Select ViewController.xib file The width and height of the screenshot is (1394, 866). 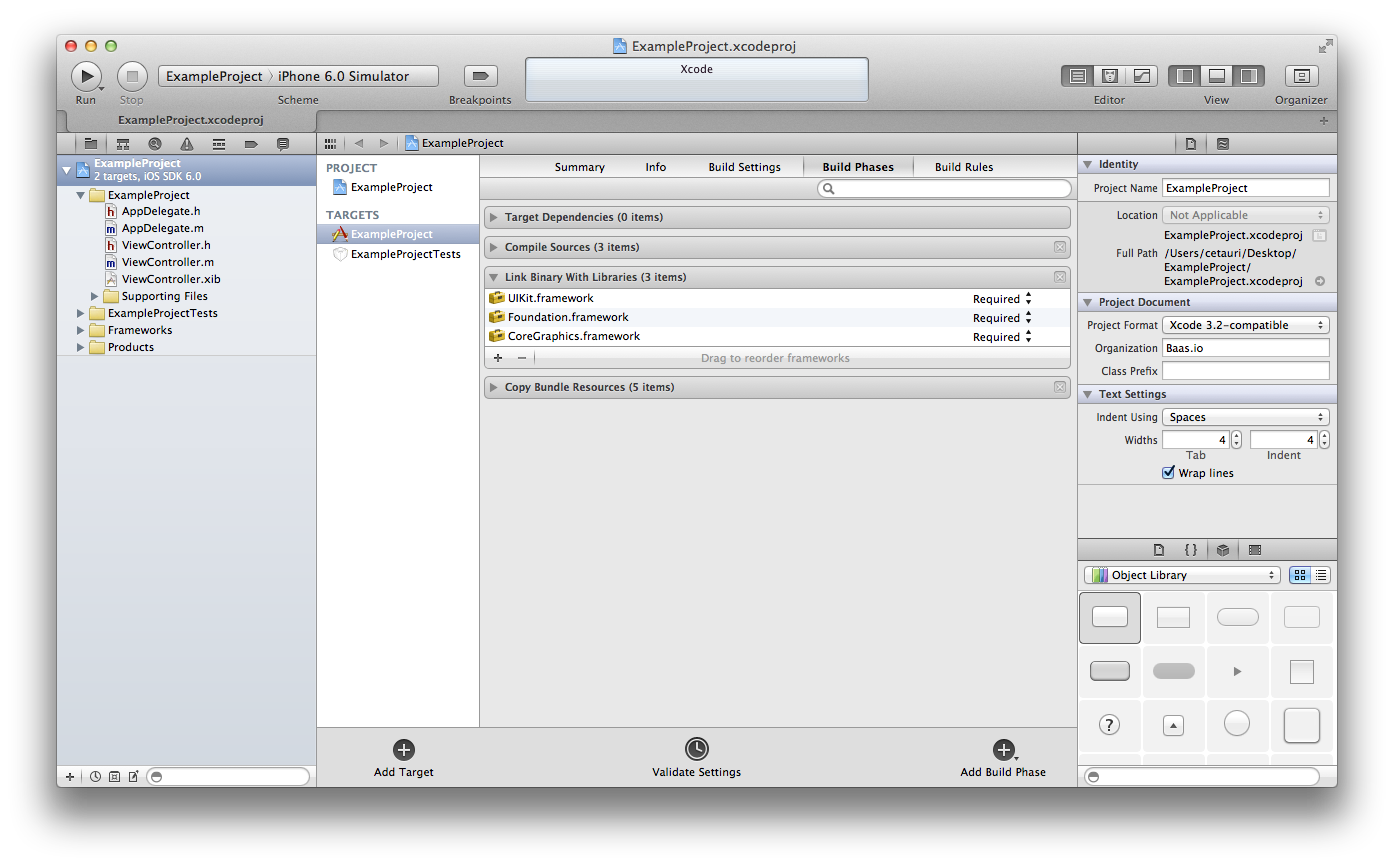click(x=171, y=279)
